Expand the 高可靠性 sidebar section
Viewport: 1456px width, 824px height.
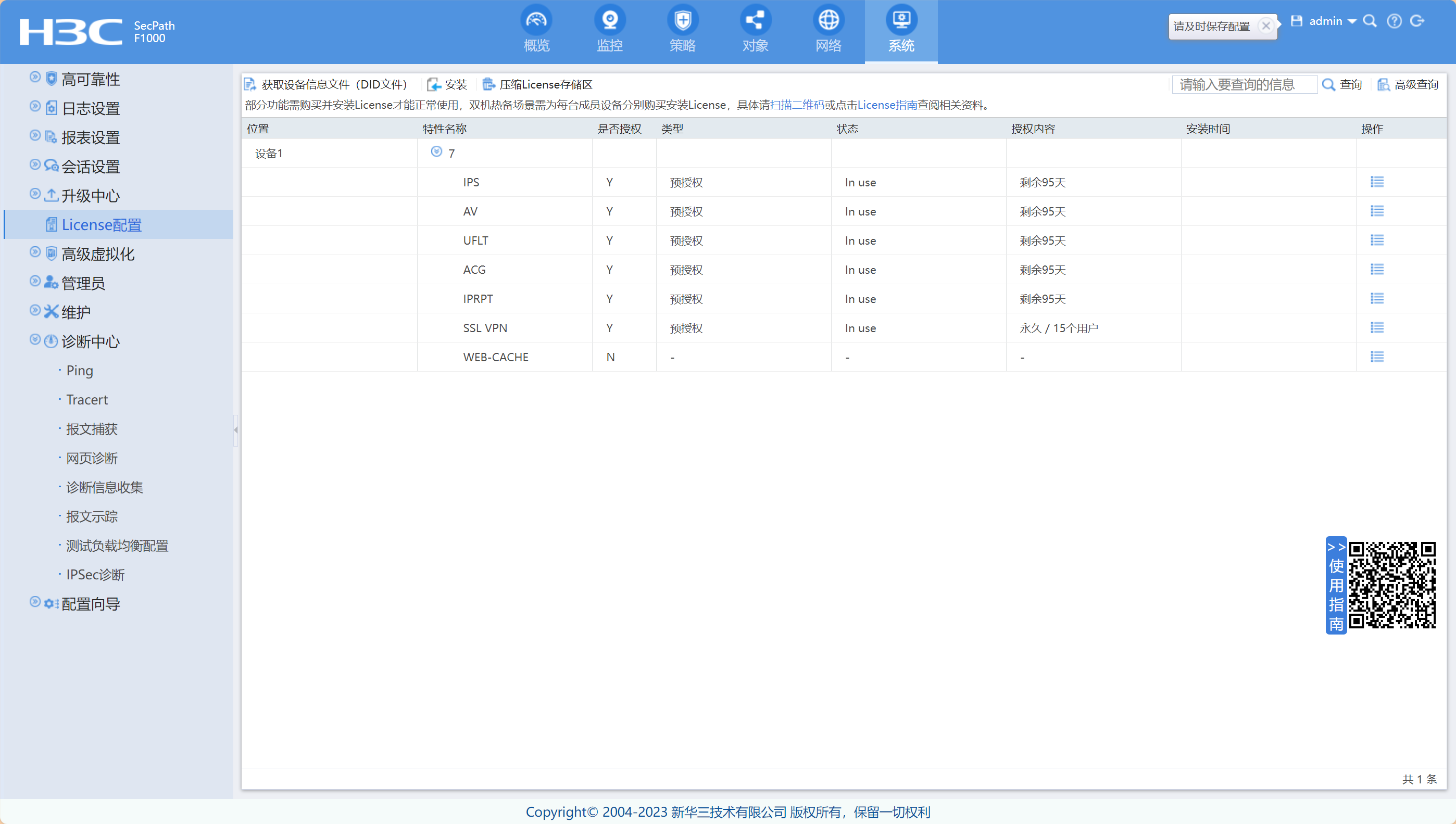35,77
